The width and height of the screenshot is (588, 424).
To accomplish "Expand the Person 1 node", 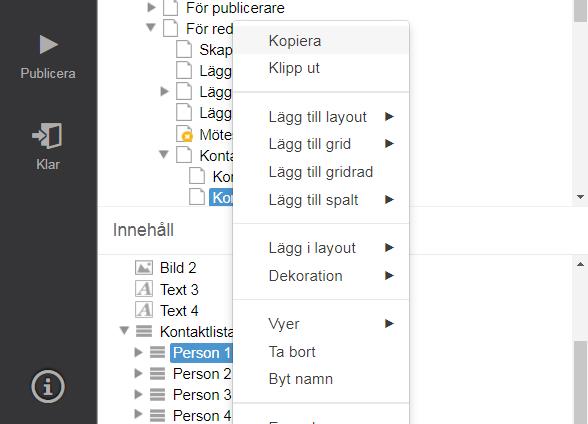I will (138, 352).
